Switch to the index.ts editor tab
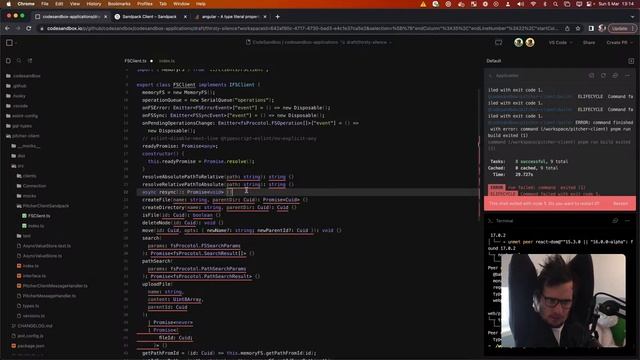 pyautogui.click(x=167, y=61)
